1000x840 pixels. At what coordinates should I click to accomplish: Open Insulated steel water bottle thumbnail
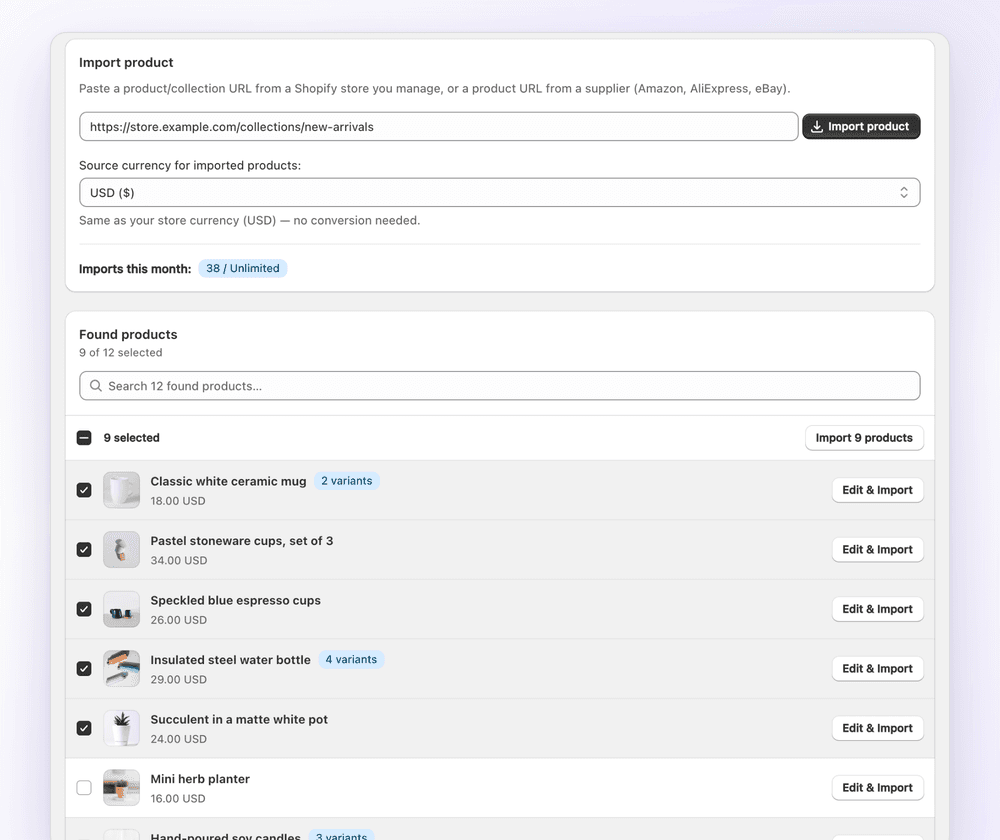pyautogui.click(x=121, y=668)
